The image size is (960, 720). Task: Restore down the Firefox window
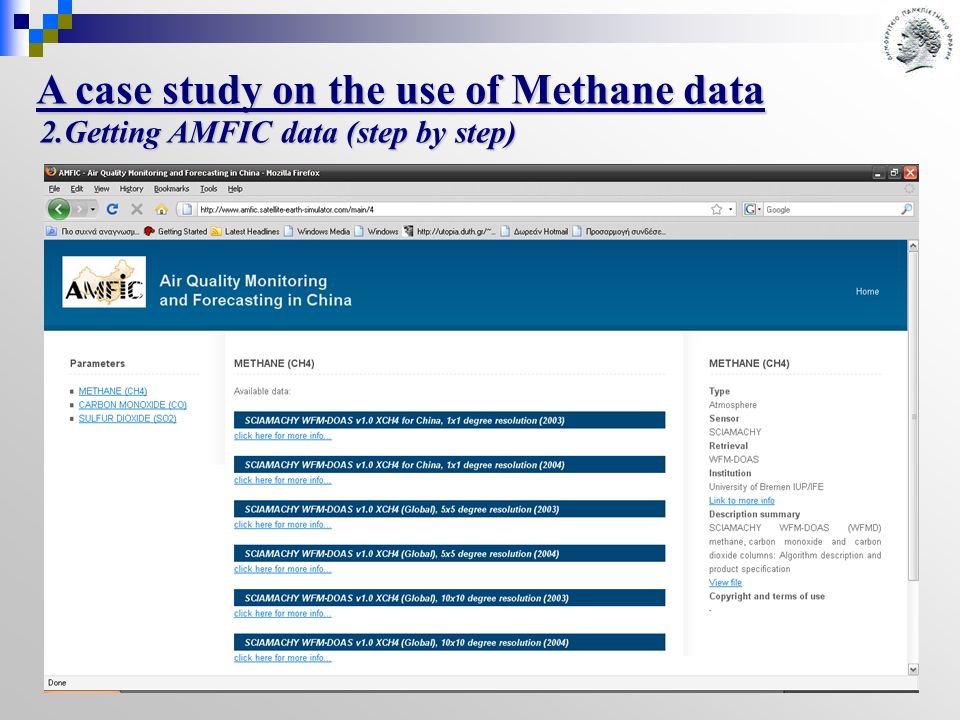click(x=894, y=173)
